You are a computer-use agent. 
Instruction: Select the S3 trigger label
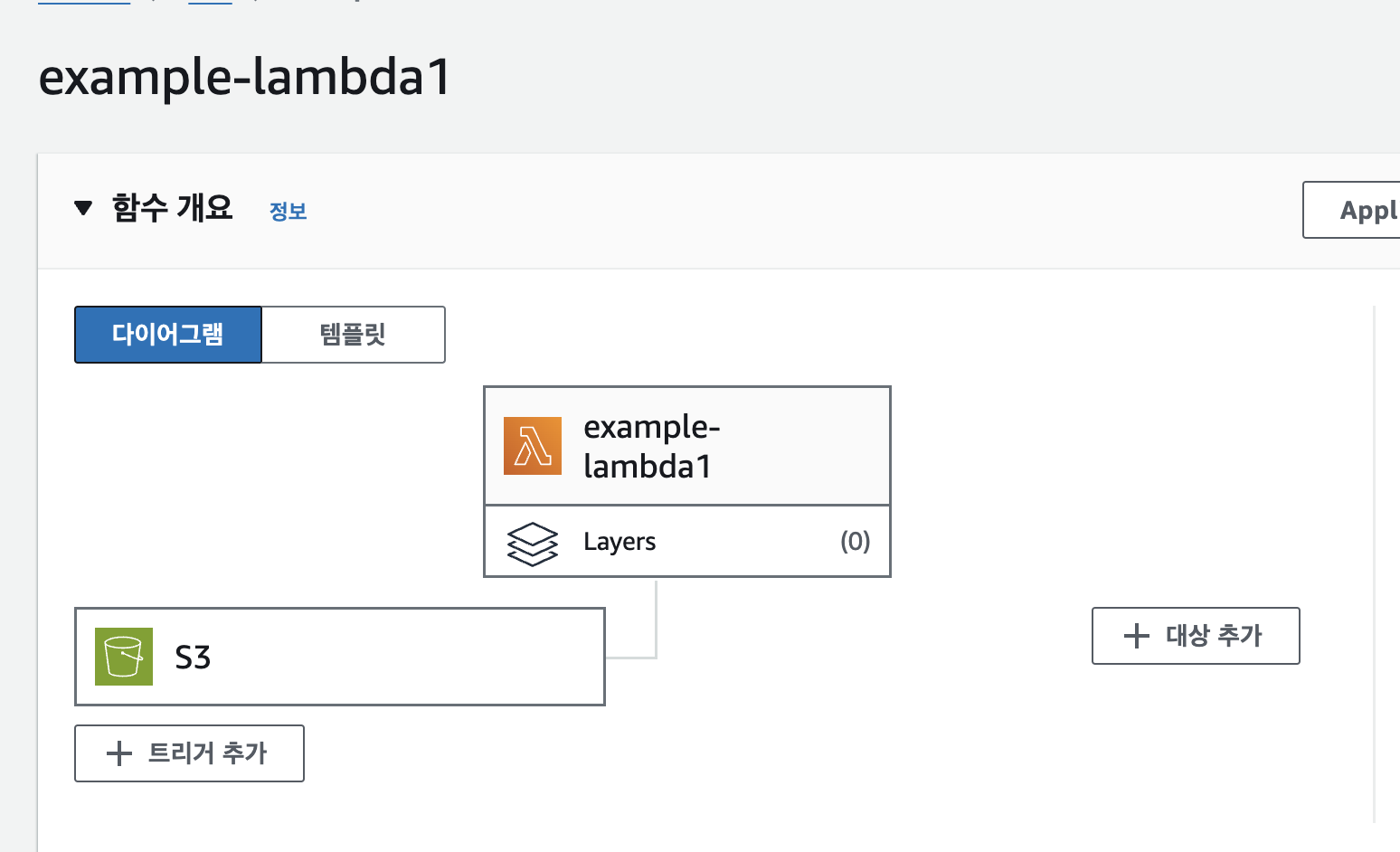[x=193, y=658]
